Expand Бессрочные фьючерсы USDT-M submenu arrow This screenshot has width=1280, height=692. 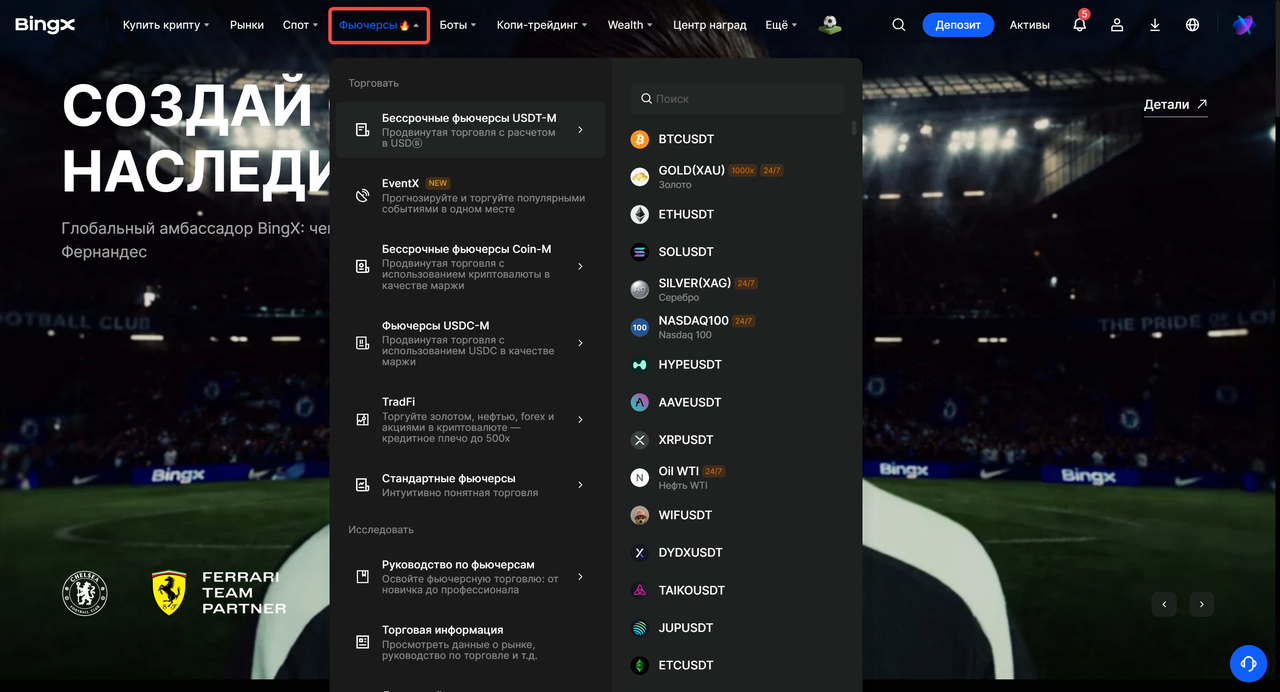[580, 130]
